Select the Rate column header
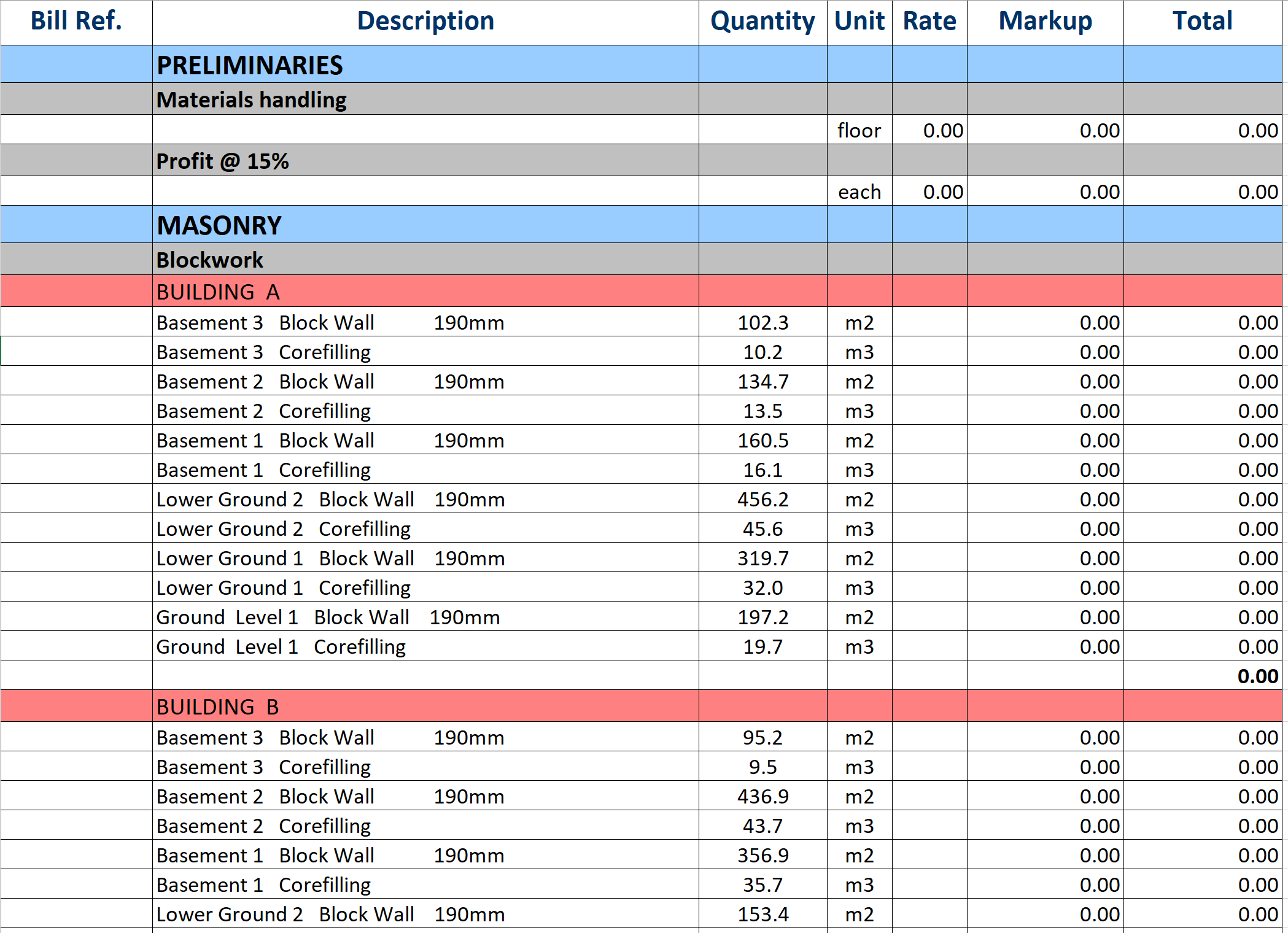The image size is (1288, 933). click(x=929, y=21)
